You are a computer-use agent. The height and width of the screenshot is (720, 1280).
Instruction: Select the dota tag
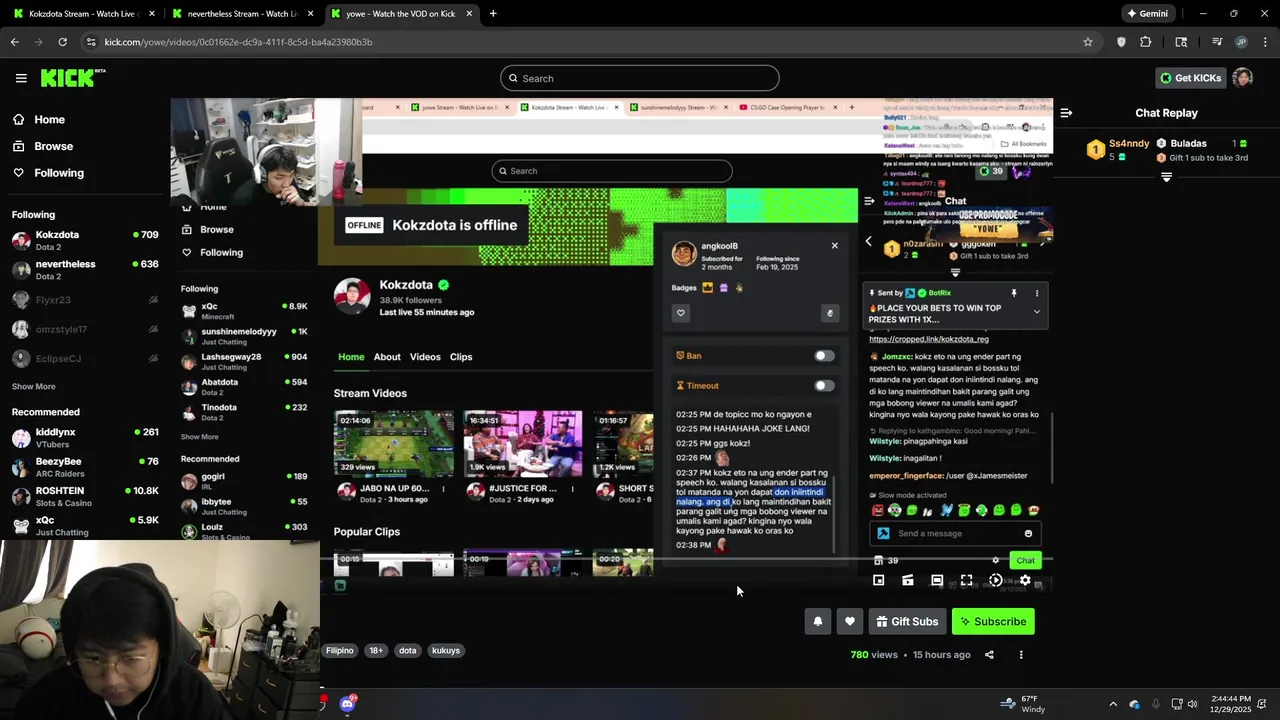pyautogui.click(x=407, y=651)
